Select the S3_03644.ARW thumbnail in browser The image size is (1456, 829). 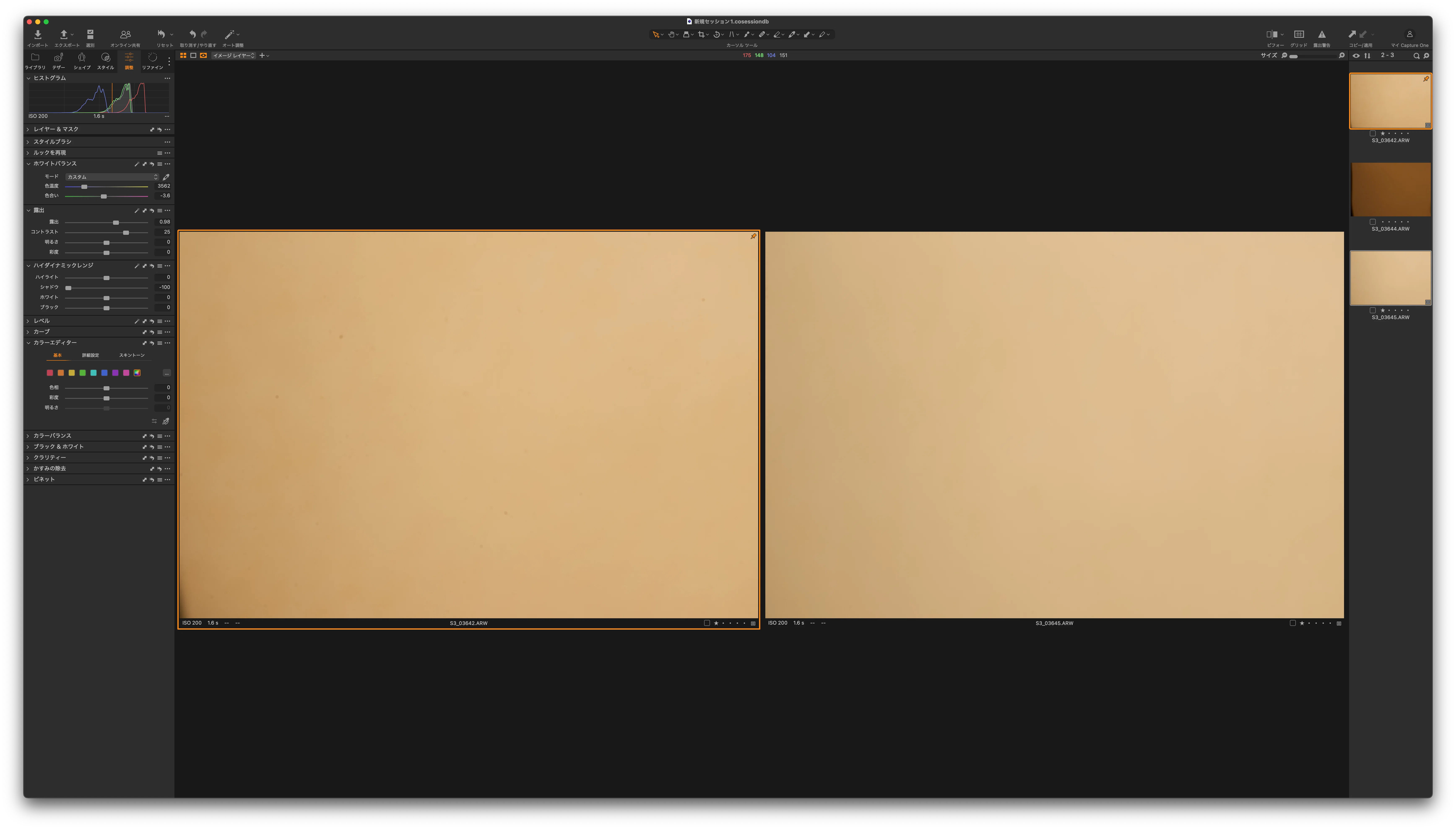(1391, 190)
